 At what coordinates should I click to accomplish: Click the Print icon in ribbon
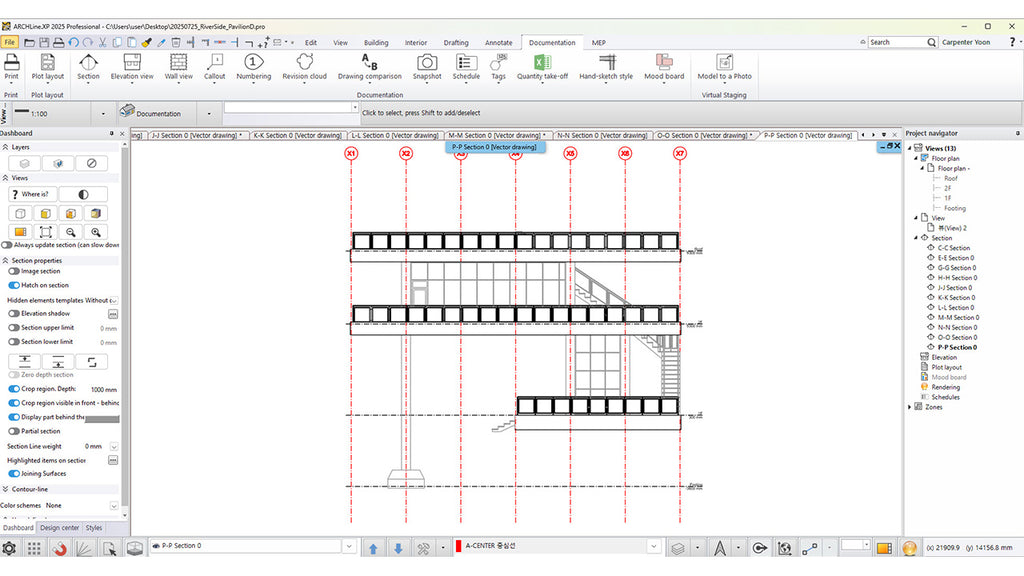12,63
